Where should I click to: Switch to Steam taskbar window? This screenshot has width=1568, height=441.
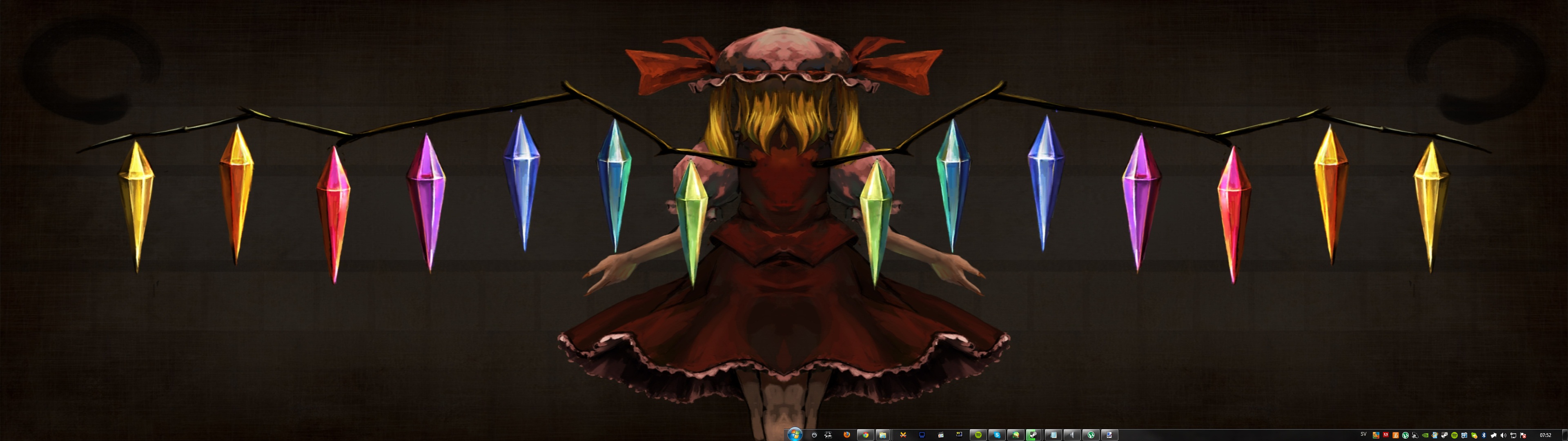pyautogui.click(x=1034, y=435)
